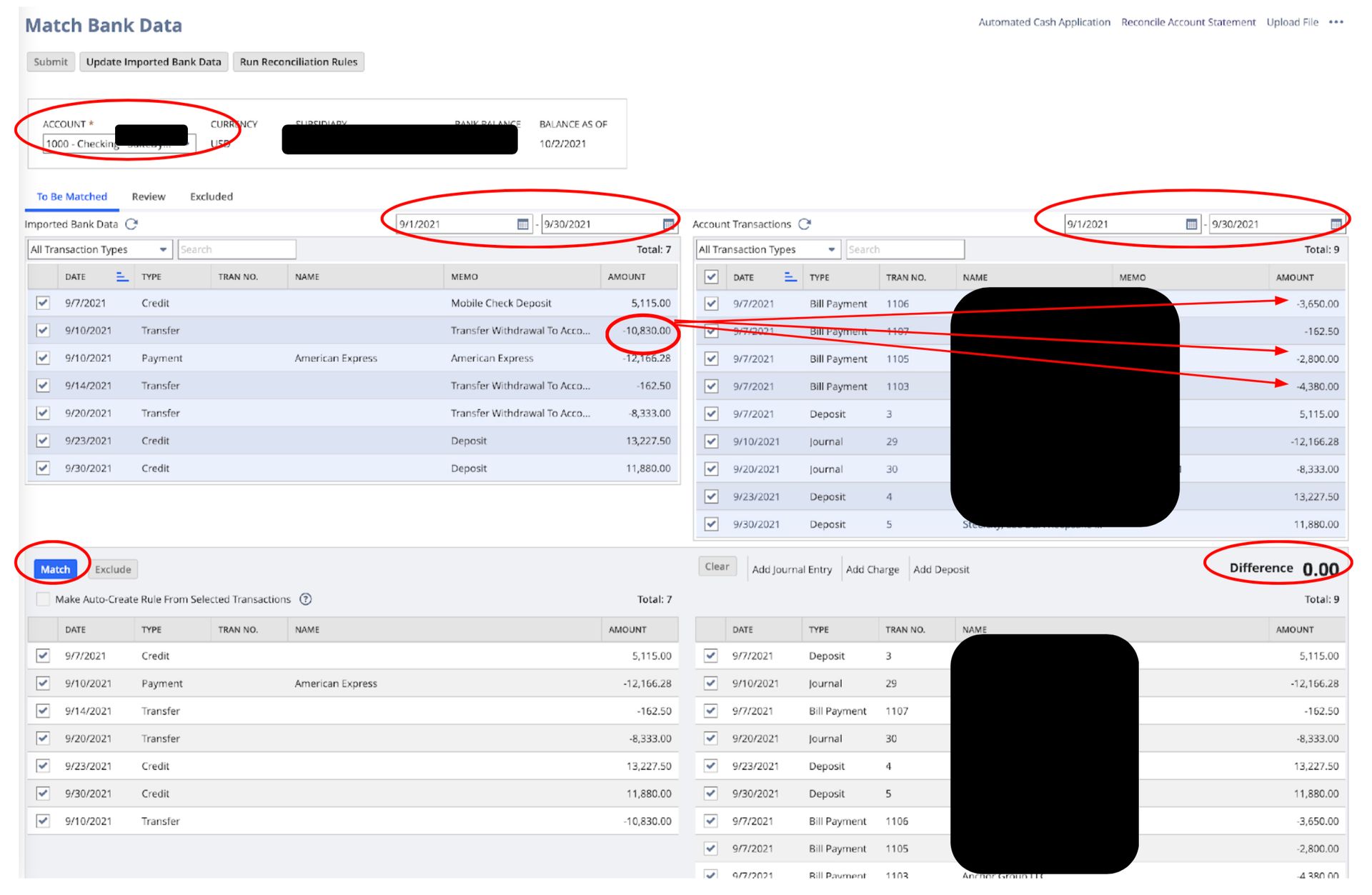Open help for Make Auto-Create Rule

(x=306, y=599)
